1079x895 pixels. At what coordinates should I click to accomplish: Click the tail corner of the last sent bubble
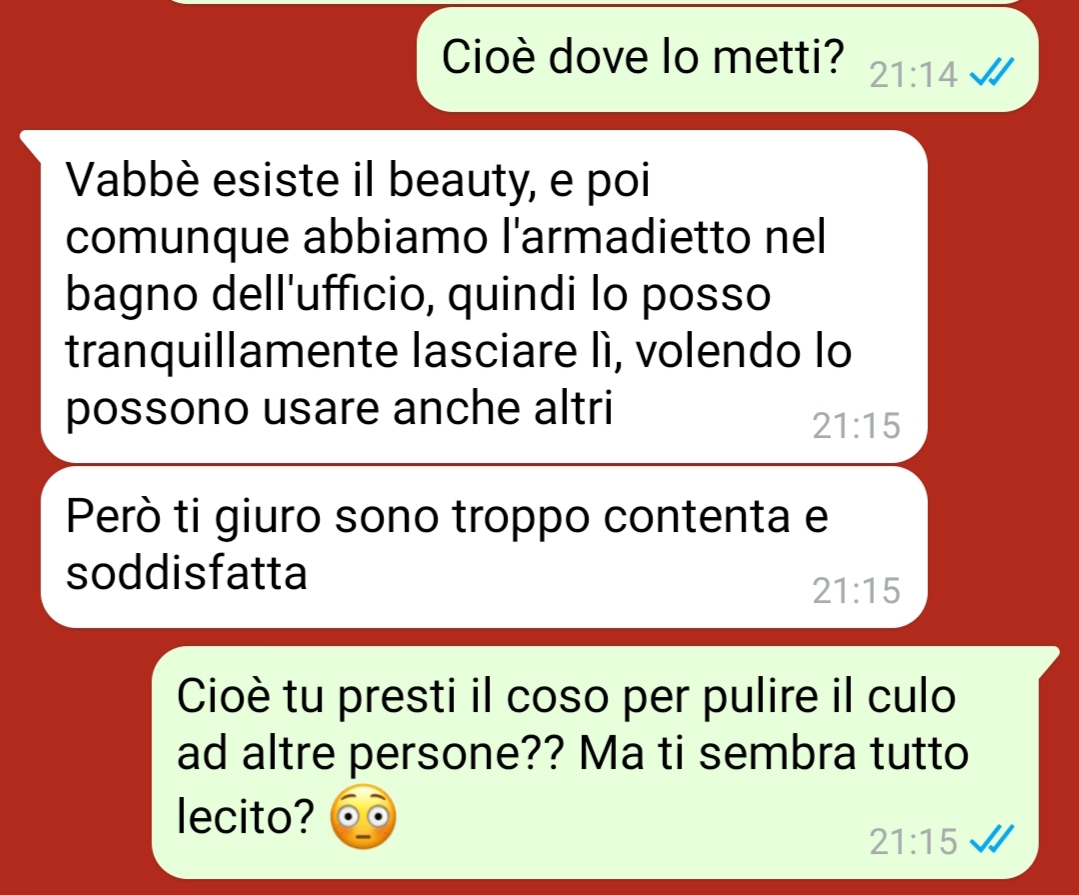coord(1048,656)
